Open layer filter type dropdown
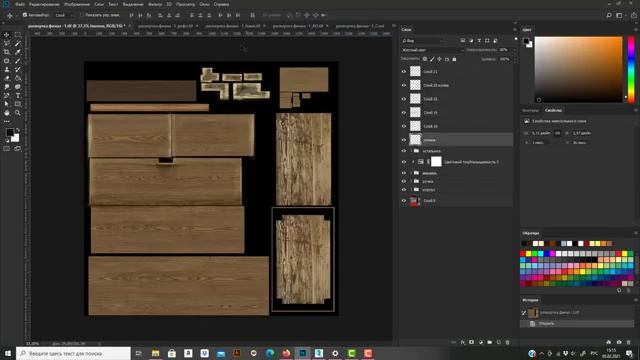 point(423,41)
